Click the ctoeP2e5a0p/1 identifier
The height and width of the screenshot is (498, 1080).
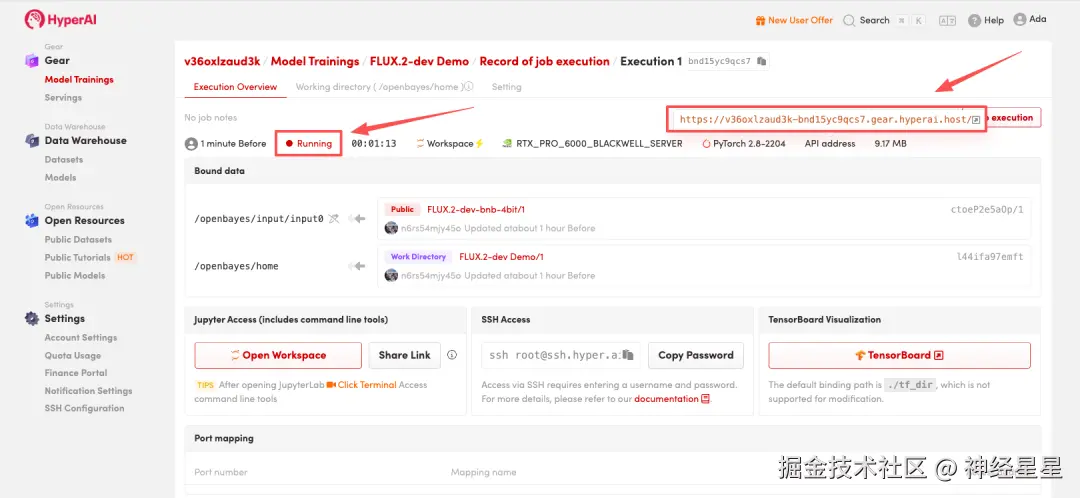[987, 209]
